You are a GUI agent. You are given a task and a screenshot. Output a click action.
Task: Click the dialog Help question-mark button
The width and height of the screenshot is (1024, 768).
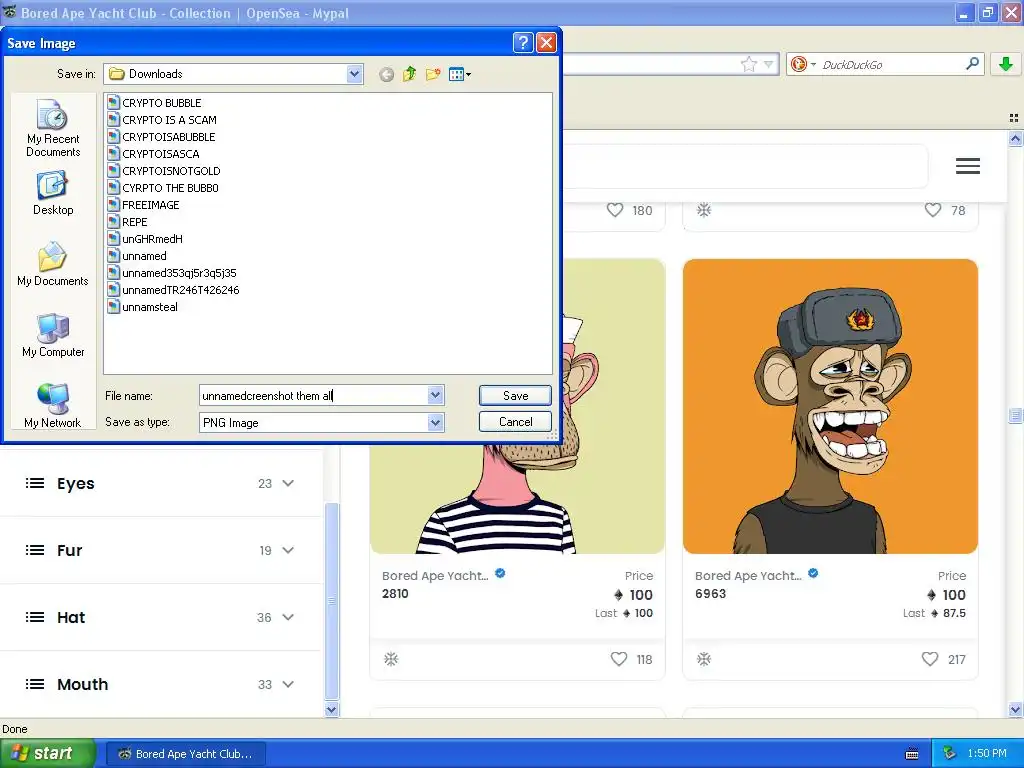coord(523,43)
